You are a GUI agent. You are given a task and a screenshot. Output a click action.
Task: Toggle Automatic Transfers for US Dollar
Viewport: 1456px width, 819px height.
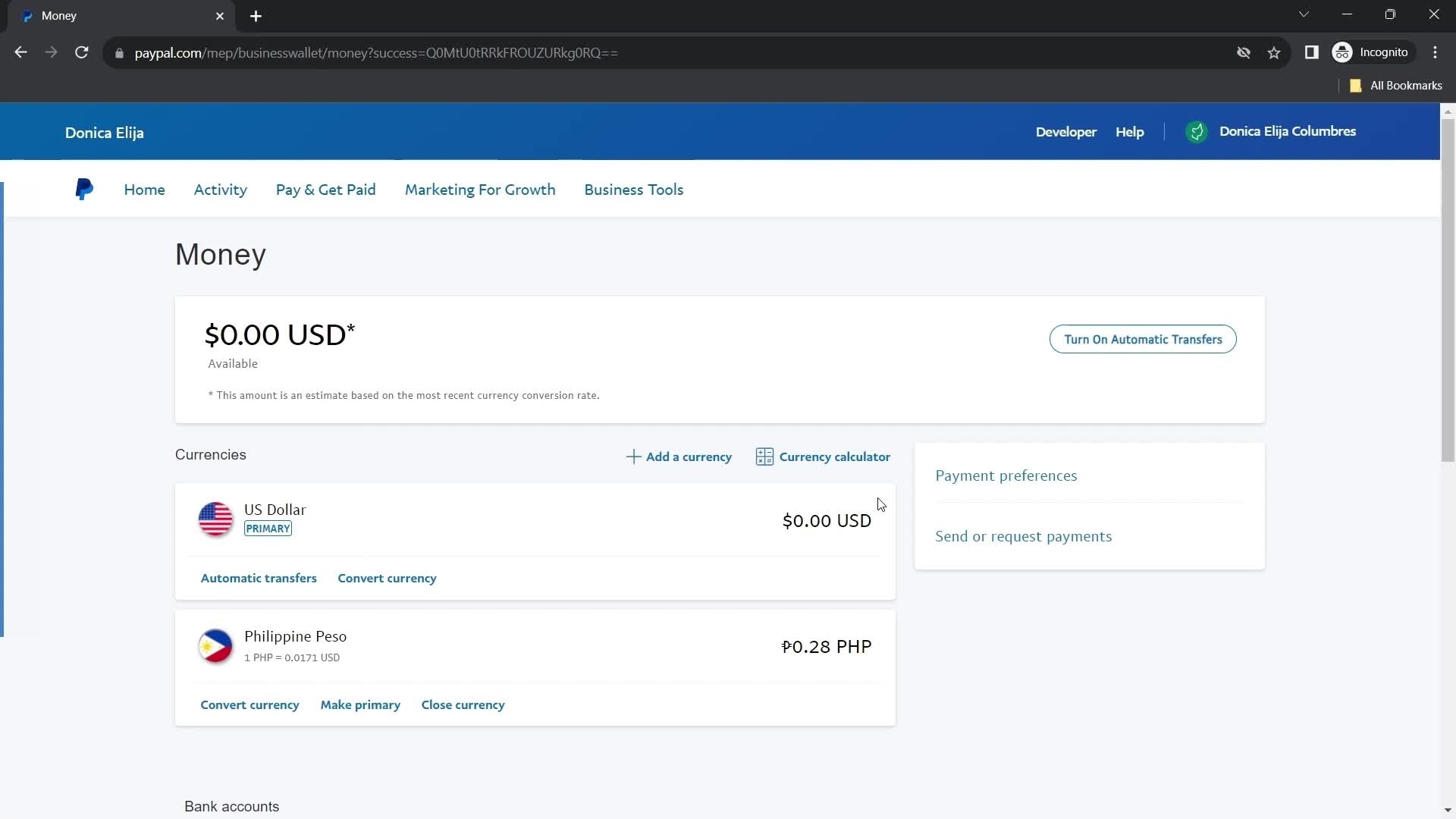(x=259, y=578)
